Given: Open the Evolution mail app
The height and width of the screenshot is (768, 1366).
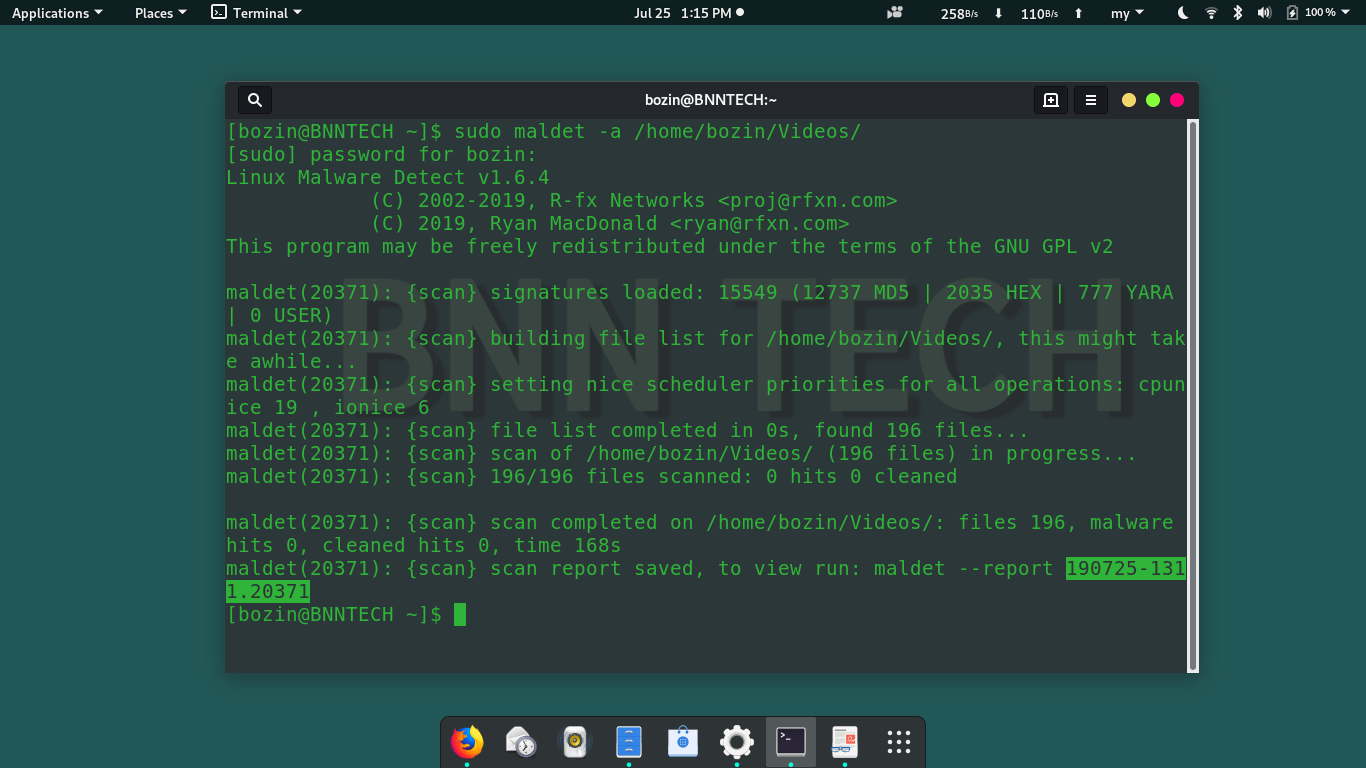Looking at the screenshot, I should click(521, 742).
